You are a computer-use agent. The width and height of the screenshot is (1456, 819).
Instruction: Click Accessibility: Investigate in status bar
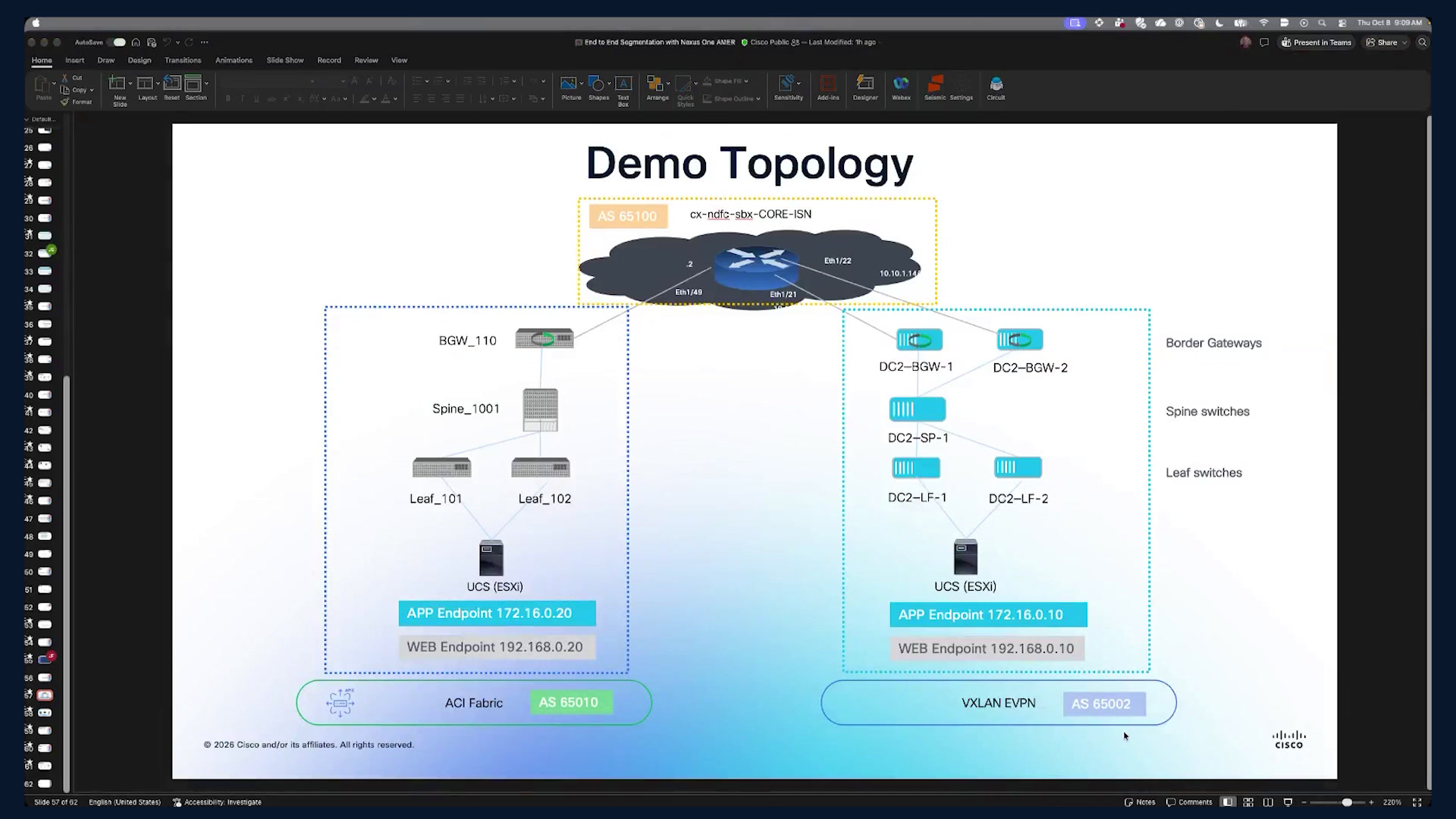217,802
